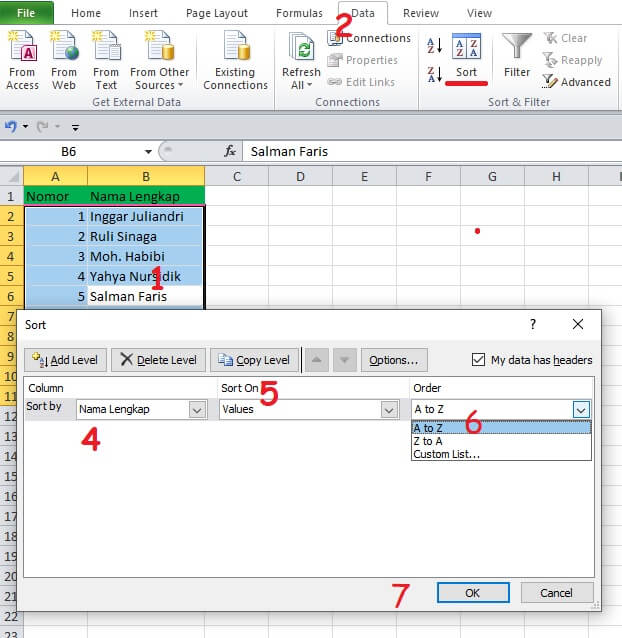The width and height of the screenshot is (622, 638).
Task: Click the Undo icon
Action: coord(11,127)
